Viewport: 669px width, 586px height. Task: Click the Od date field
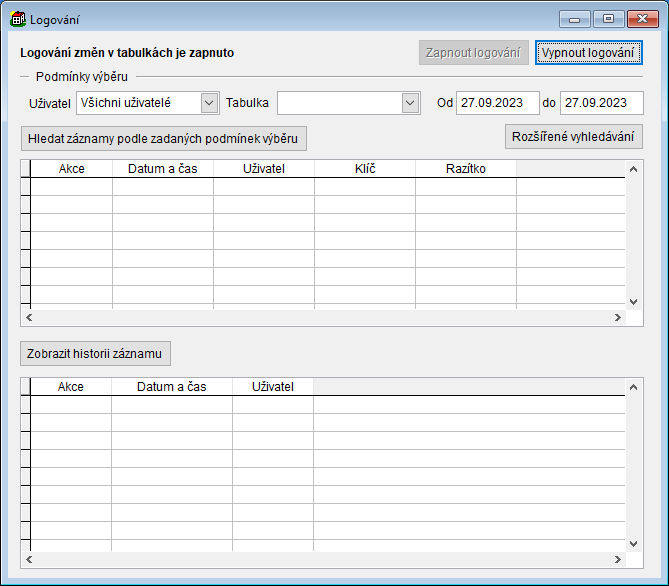497,103
